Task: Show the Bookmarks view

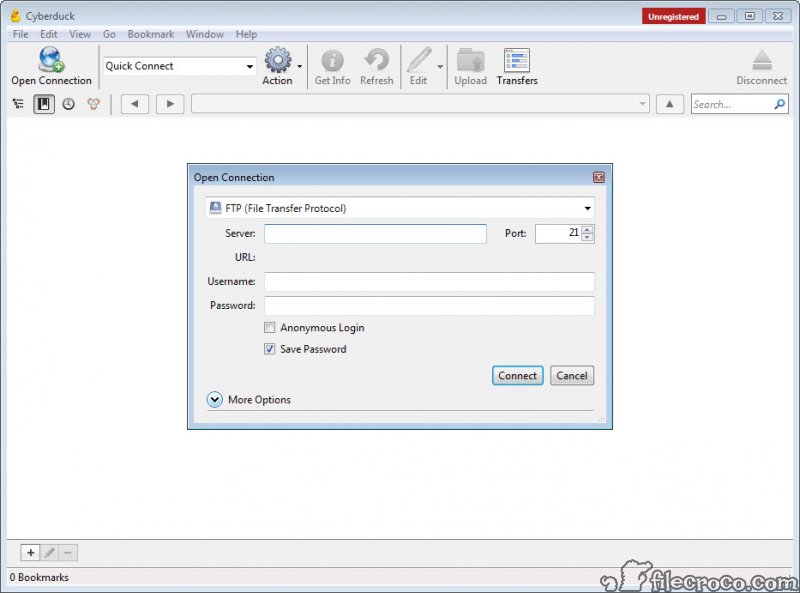Action: coord(44,104)
